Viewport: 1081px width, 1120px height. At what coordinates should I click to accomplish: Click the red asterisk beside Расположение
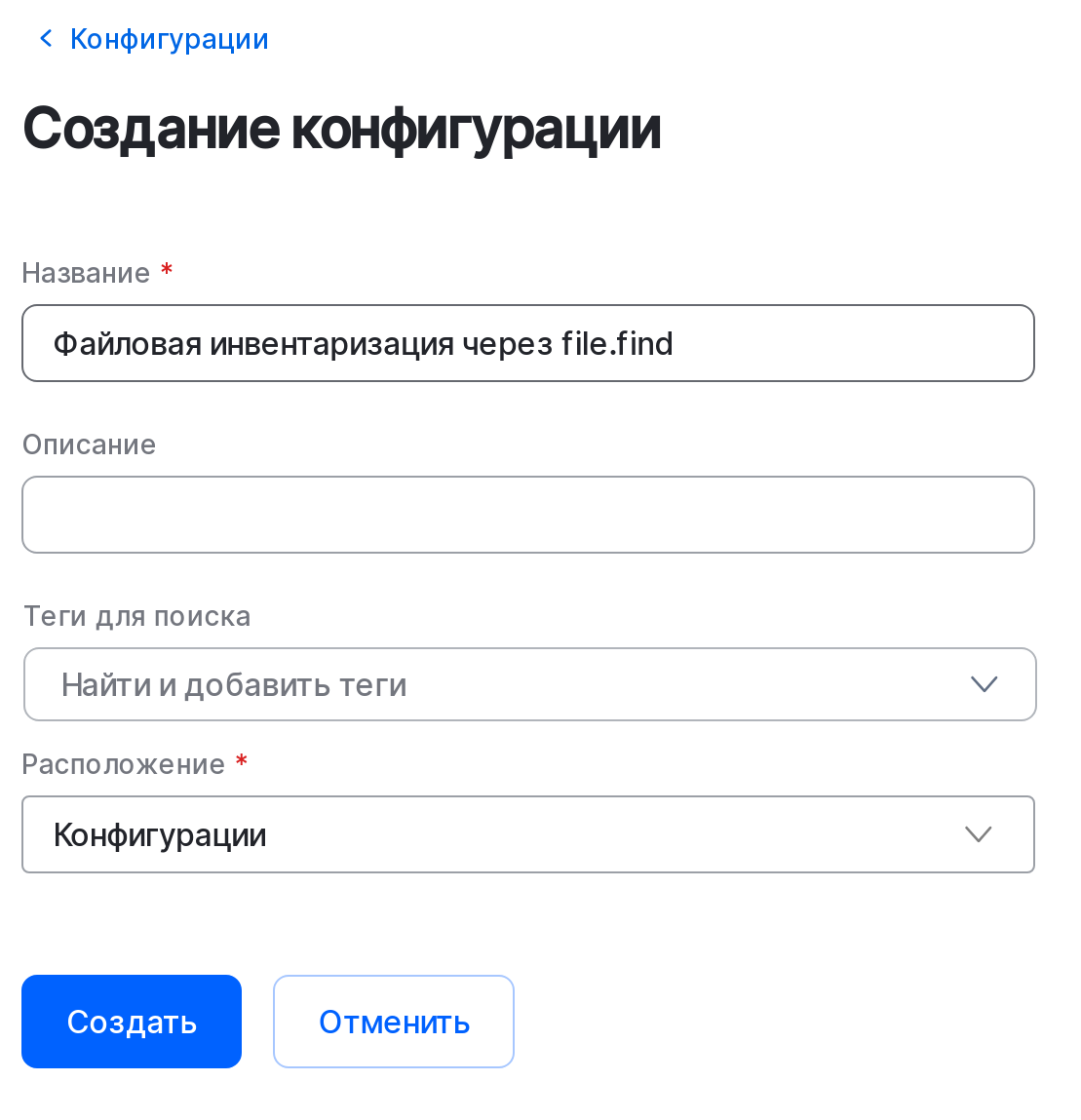click(x=241, y=762)
